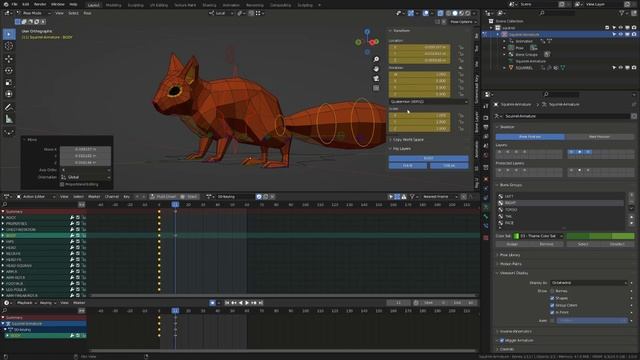This screenshot has width=640, height=360.
Task: Select the Select Box tool
Action: pyautogui.click(x=9, y=34)
